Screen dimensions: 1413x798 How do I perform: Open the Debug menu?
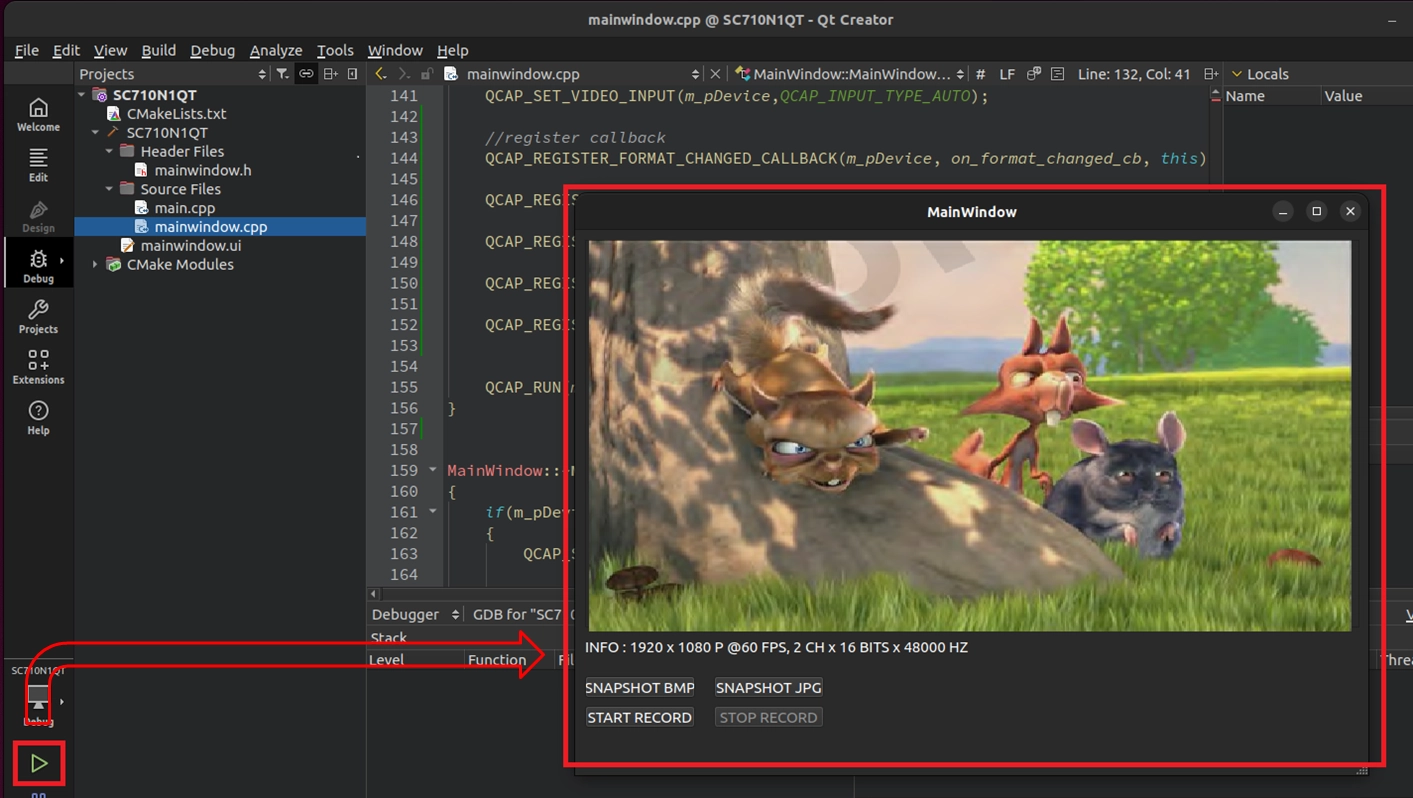pyautogui.click(x=212, y=50)
